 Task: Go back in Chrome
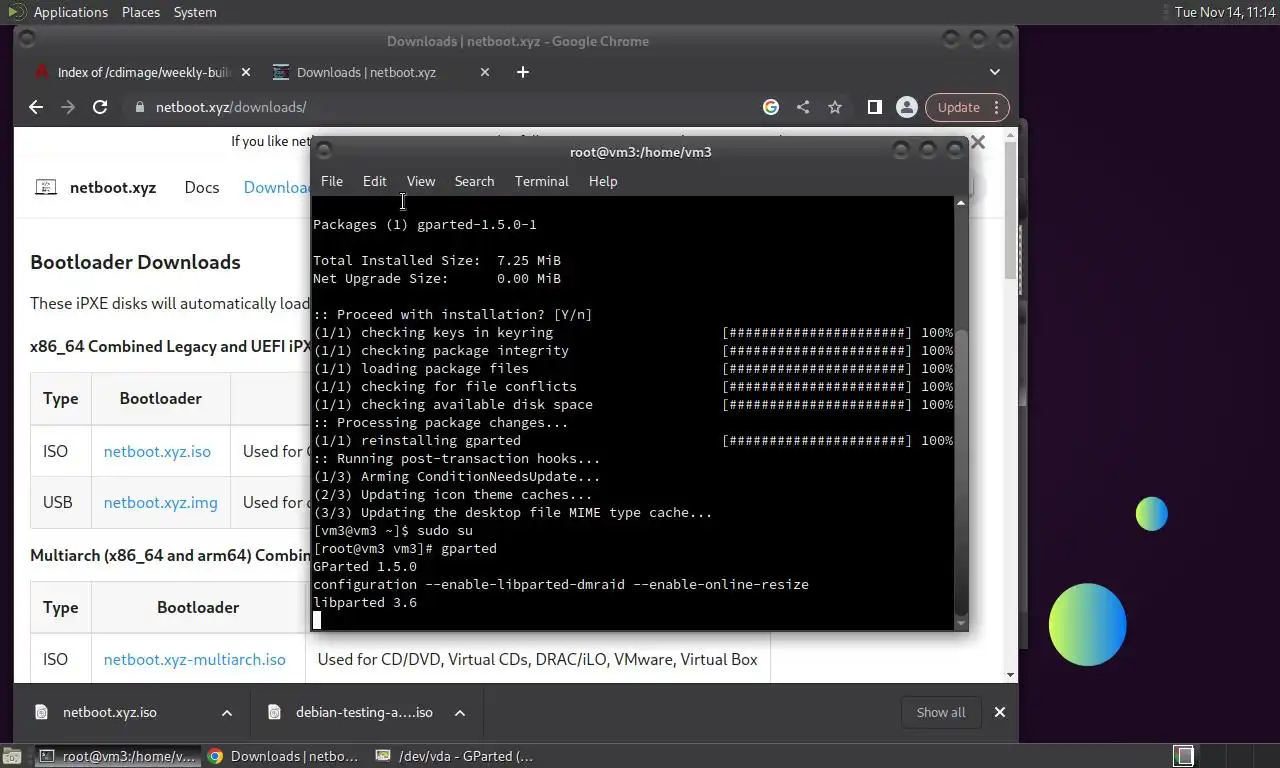[36, 107]
